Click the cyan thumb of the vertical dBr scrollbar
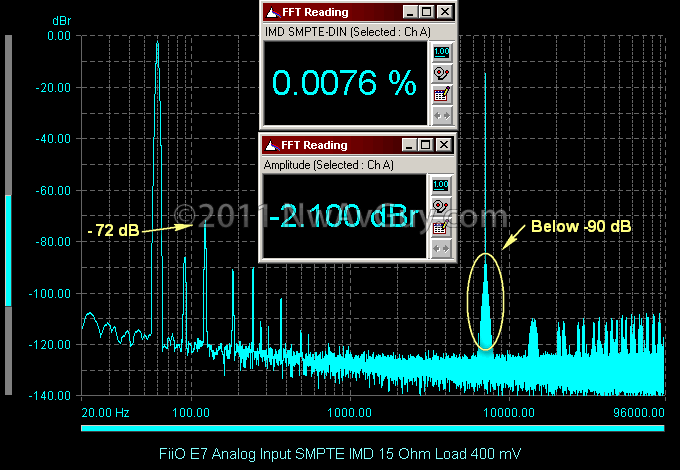Screen dimensions: 680x470 coord(8,251)
